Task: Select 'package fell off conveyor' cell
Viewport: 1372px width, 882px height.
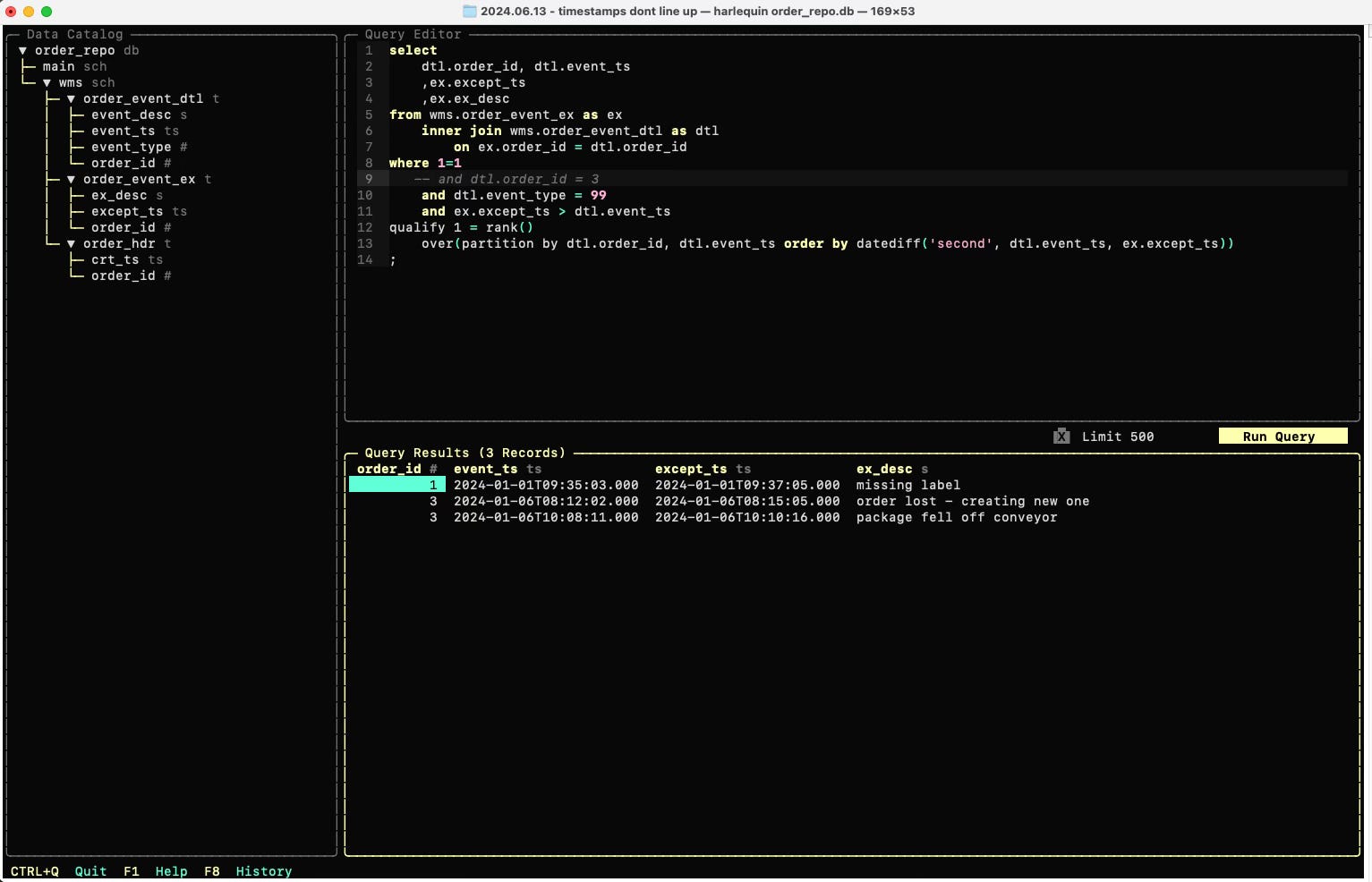Action: 957,518
